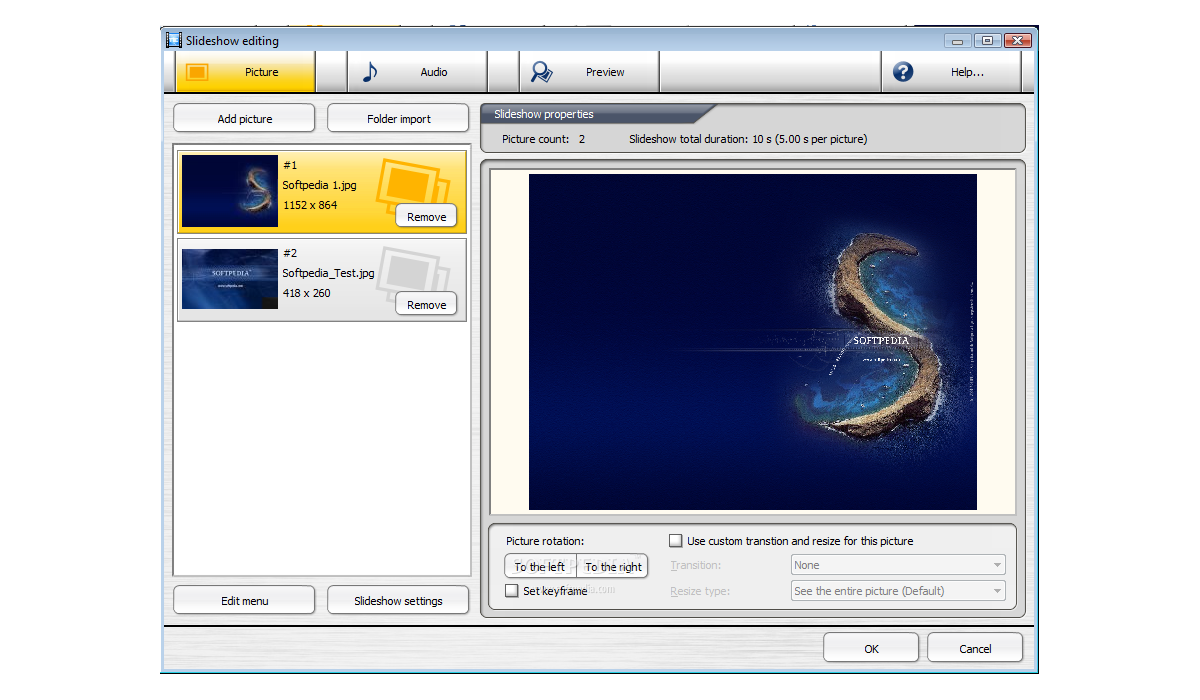Screen dimensions: 1200x700
Task: Select the Softpedia_Test.jpg thumbnail
Action: (230, 279)
